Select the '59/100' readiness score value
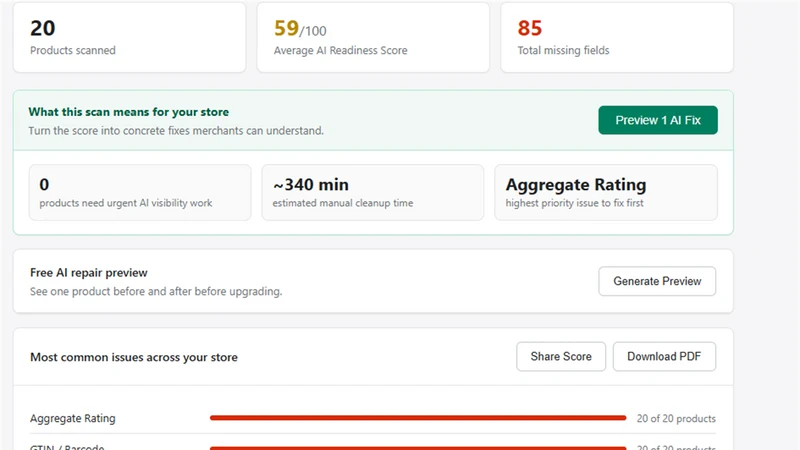 tap(300, 29)
